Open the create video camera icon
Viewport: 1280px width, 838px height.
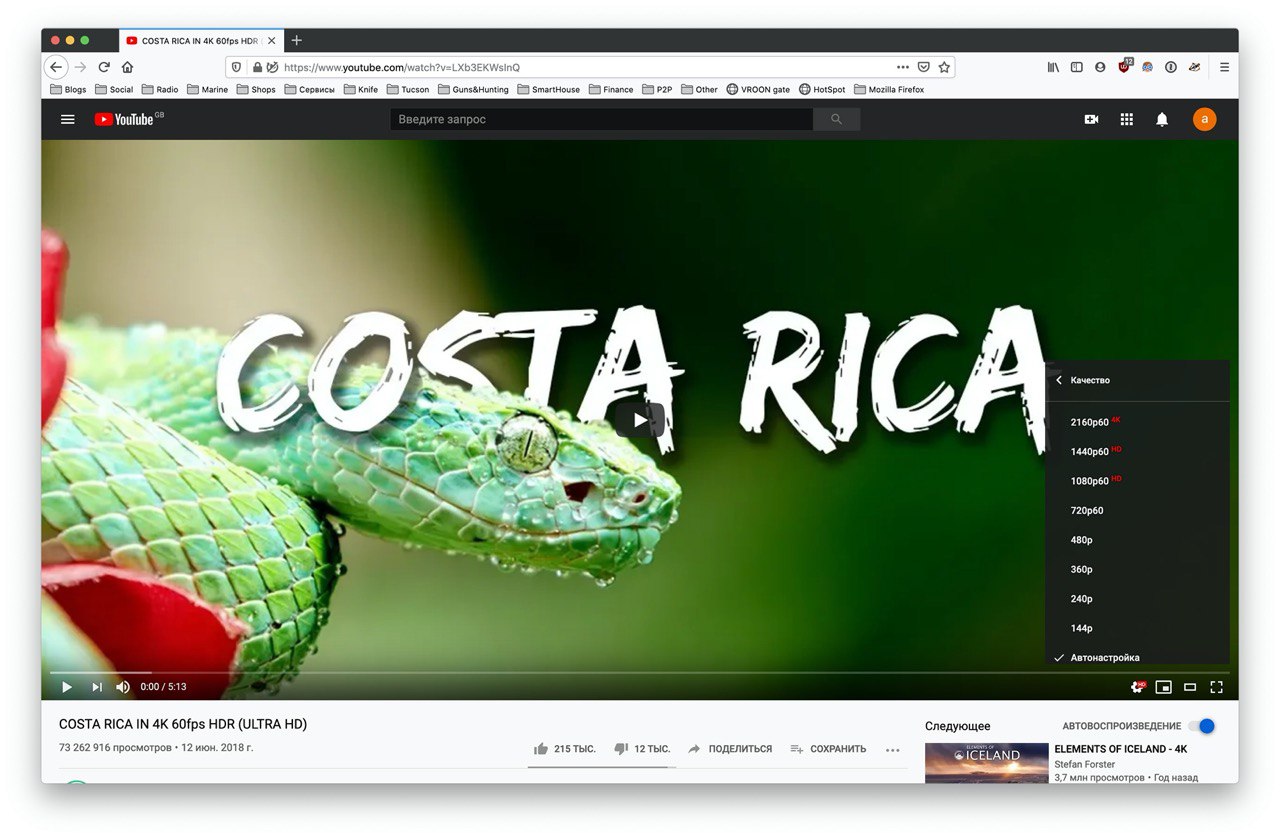click(x=1091, y=119)
